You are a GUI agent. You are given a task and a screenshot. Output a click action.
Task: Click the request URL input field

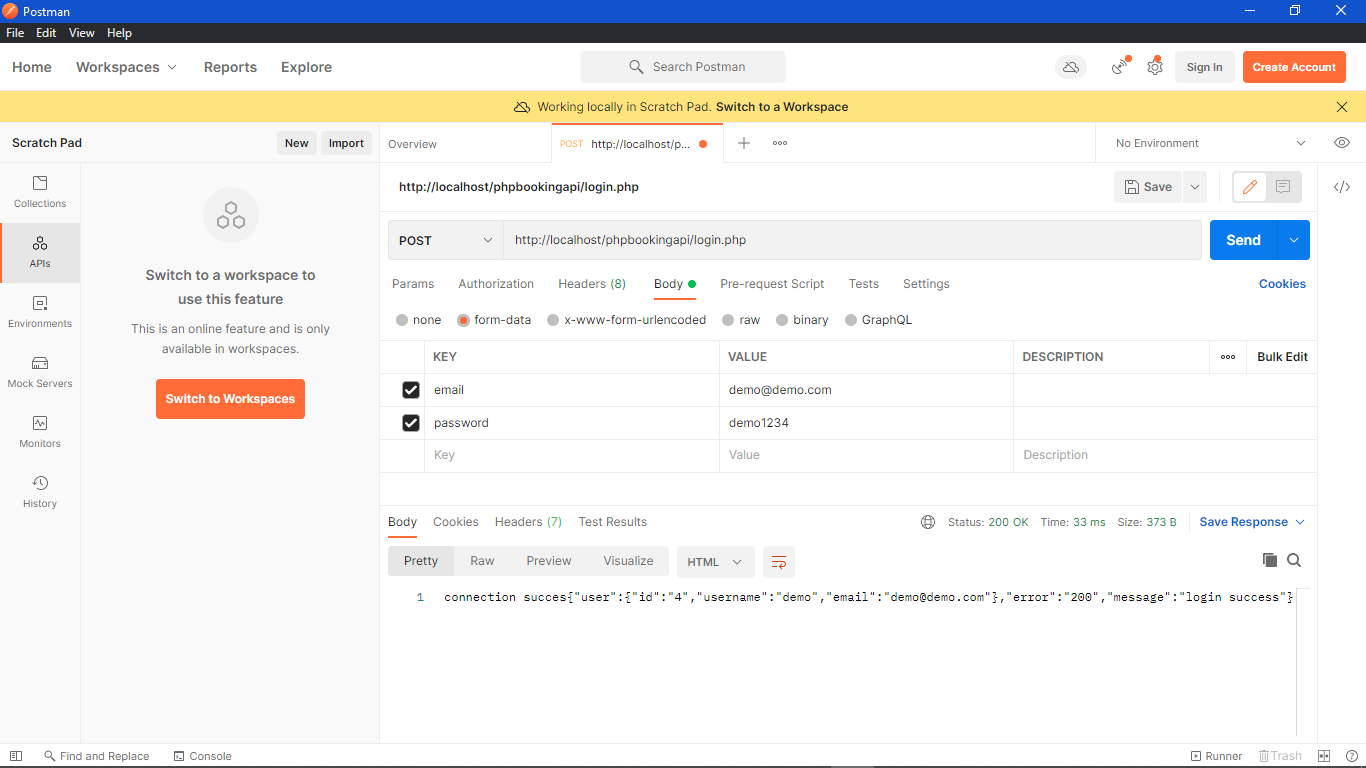[x=852, y=240]
